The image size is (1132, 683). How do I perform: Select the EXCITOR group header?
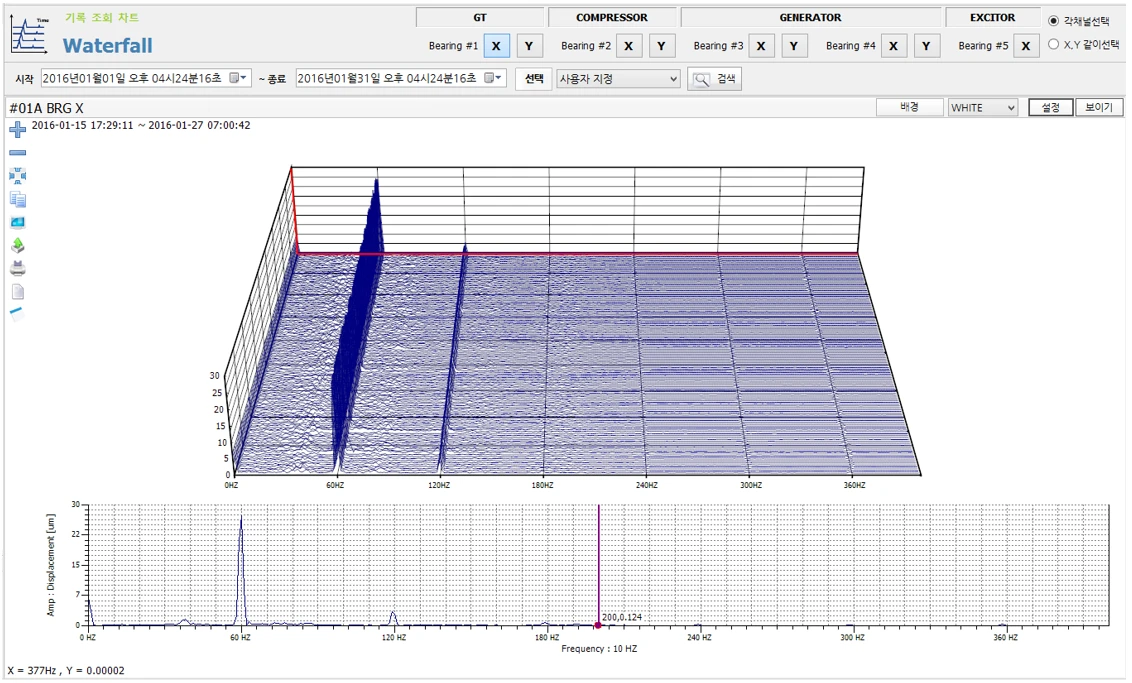pyautogui.click(x=993, y=17)
